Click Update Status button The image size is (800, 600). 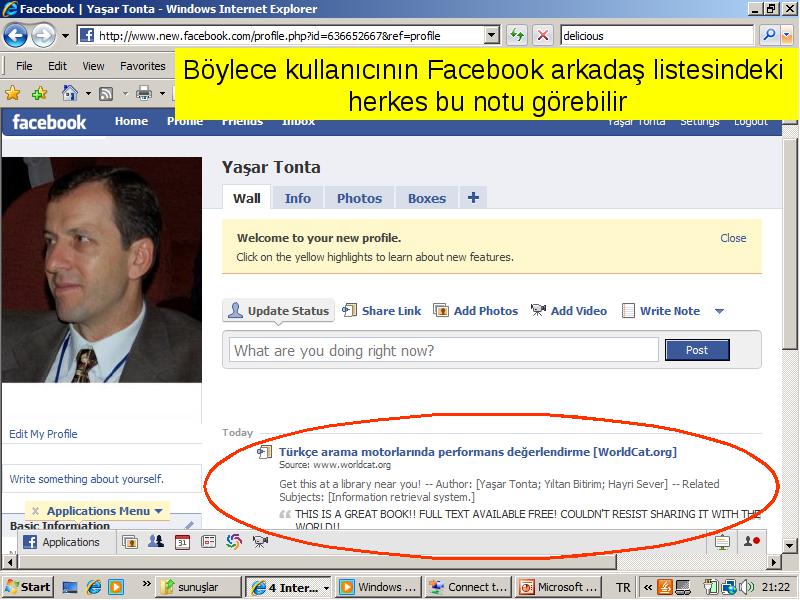tap(279, 310)
